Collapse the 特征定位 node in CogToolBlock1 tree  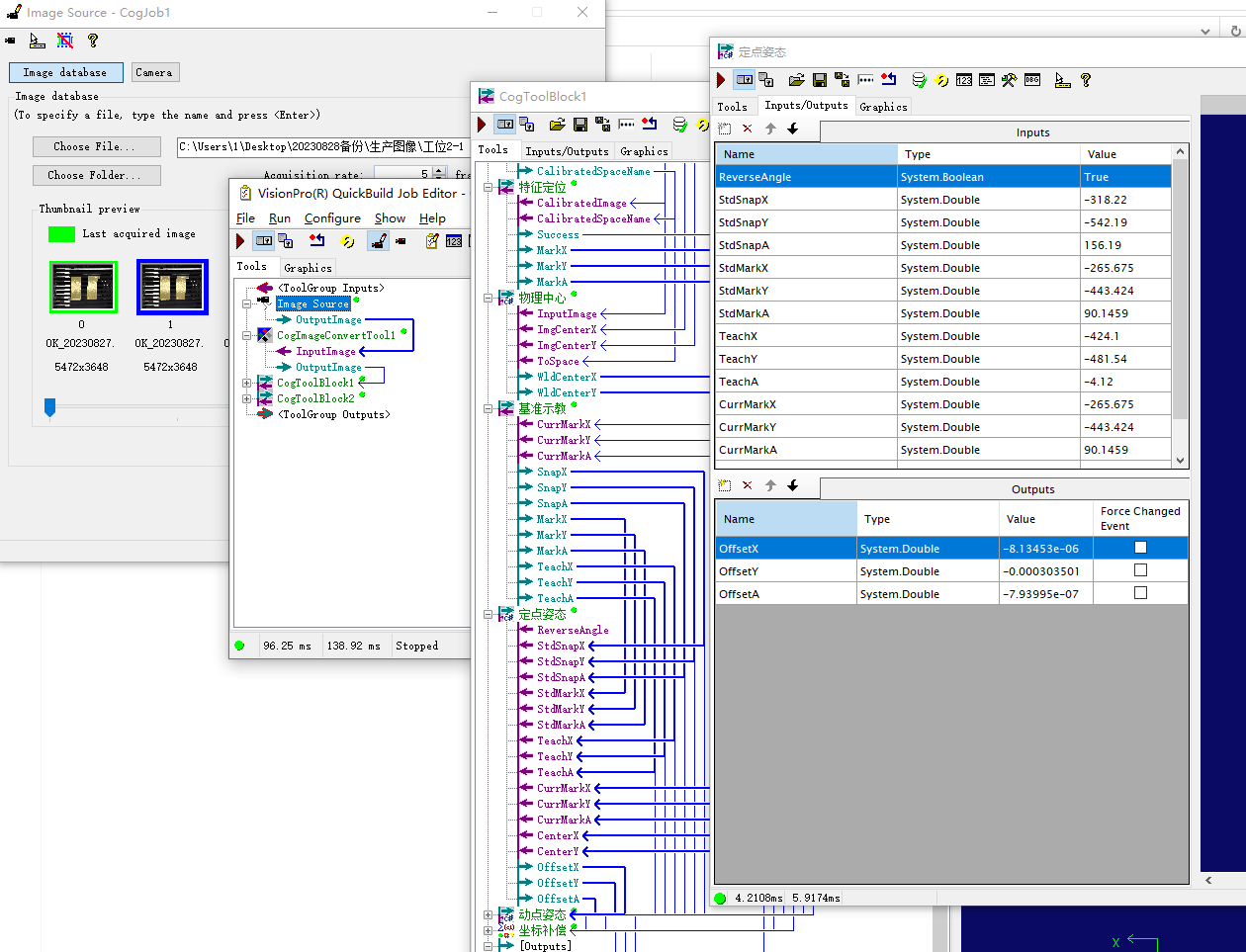click(488, 187)
